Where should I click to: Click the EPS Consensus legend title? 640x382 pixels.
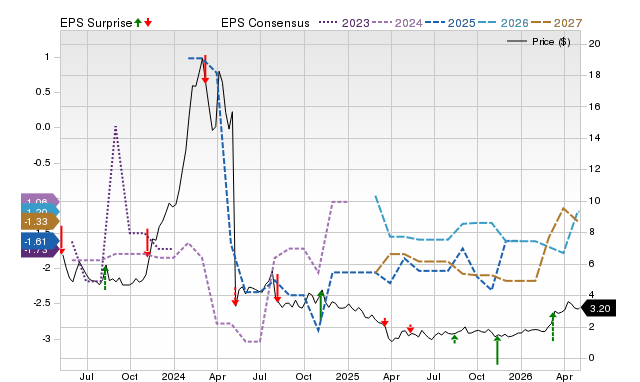(265, 23)
